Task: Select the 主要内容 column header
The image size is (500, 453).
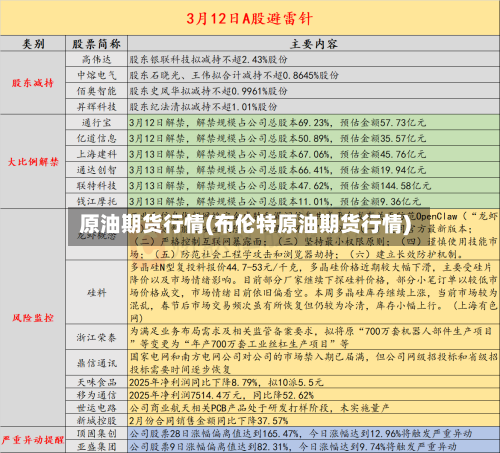Action: click(x=313, y=44)
